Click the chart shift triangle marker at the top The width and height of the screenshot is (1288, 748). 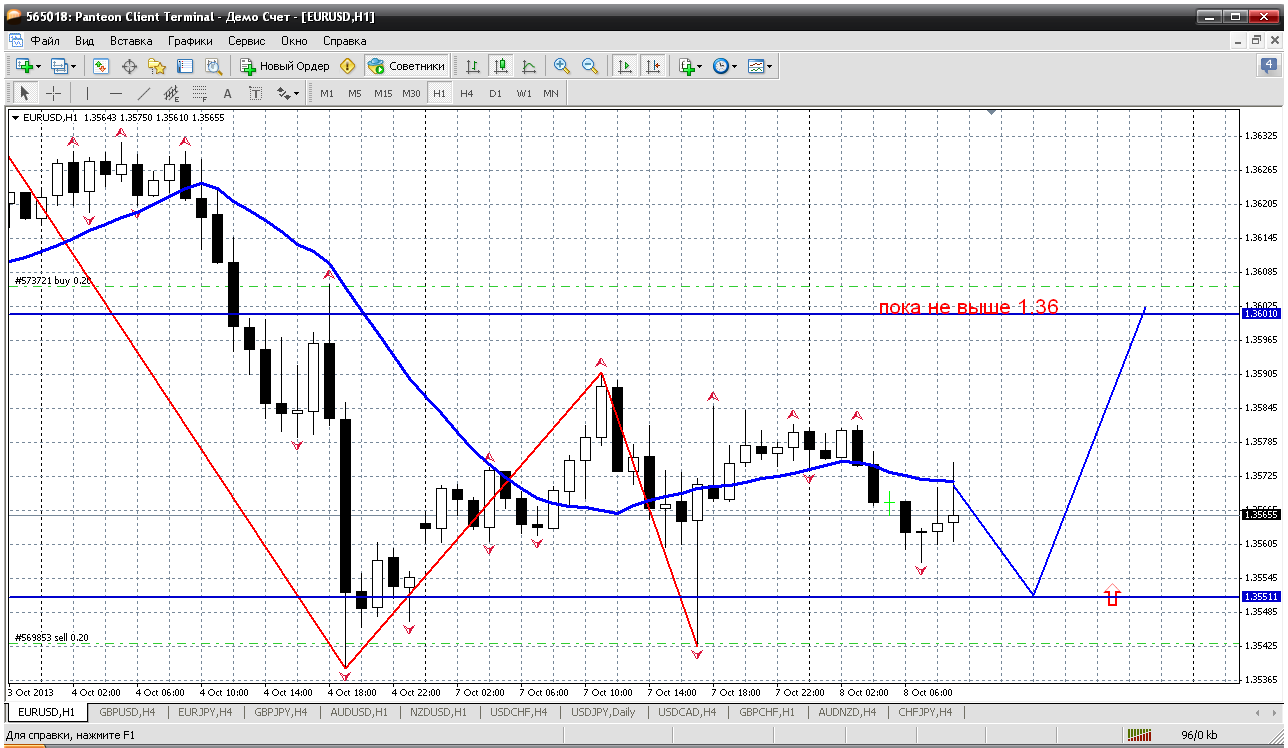tap(991, 113)
